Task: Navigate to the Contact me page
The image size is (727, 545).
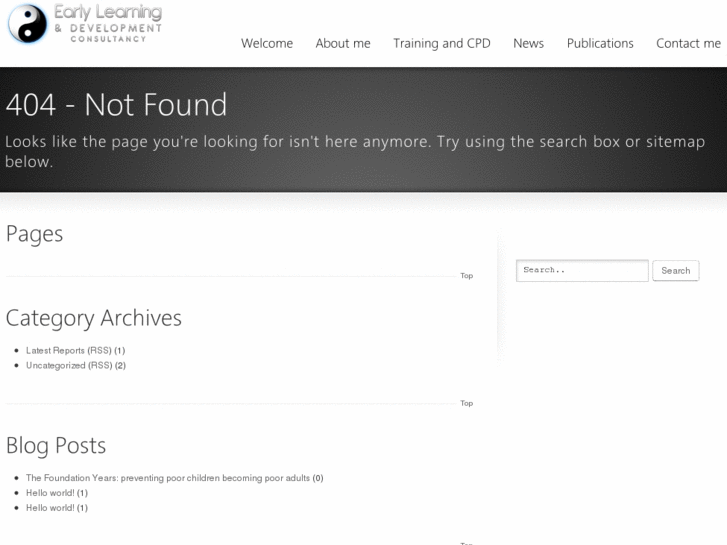Action: tap(688, 43)
